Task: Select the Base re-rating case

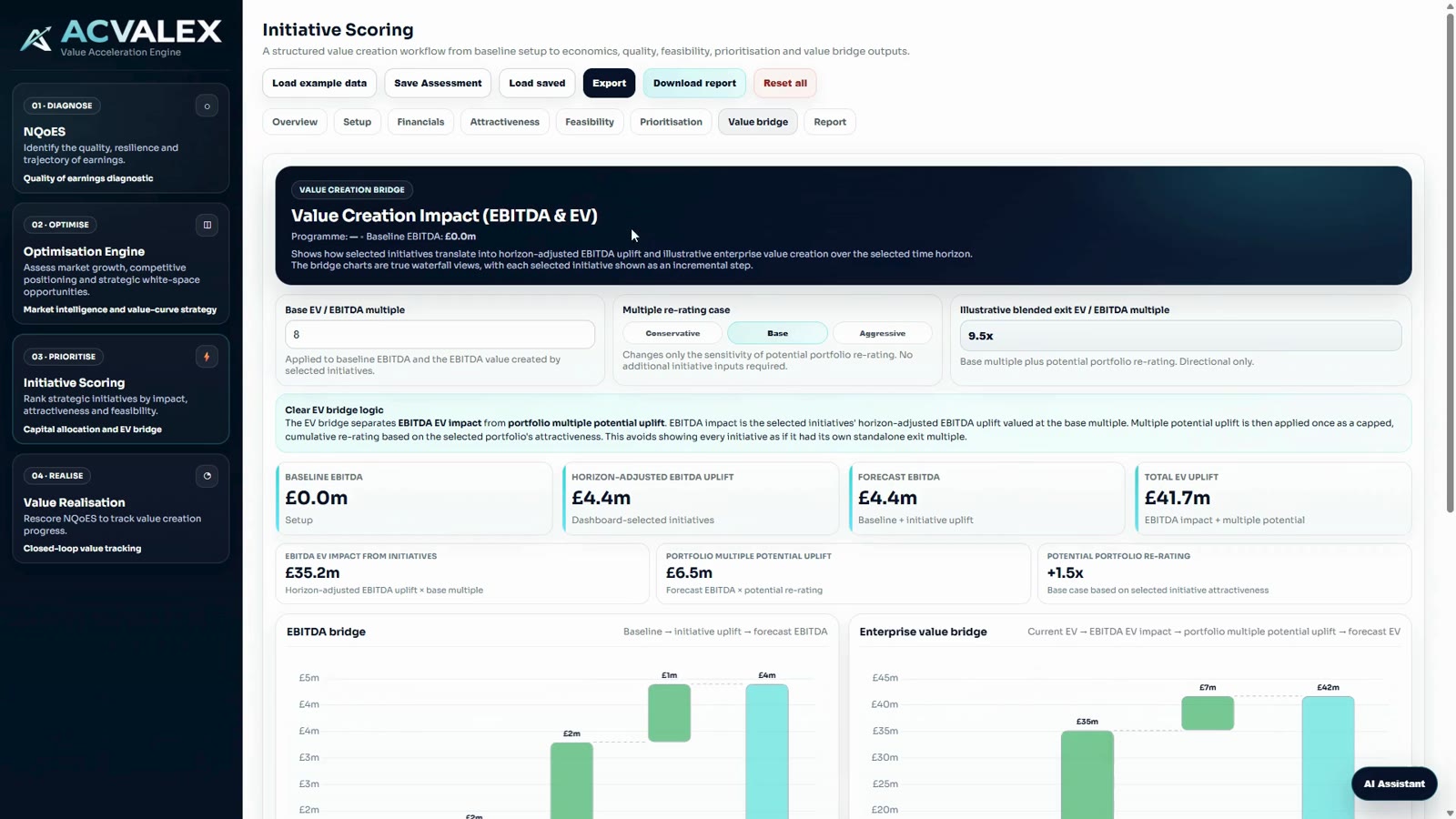Action: pyautogui.click(x=777, y=333)
